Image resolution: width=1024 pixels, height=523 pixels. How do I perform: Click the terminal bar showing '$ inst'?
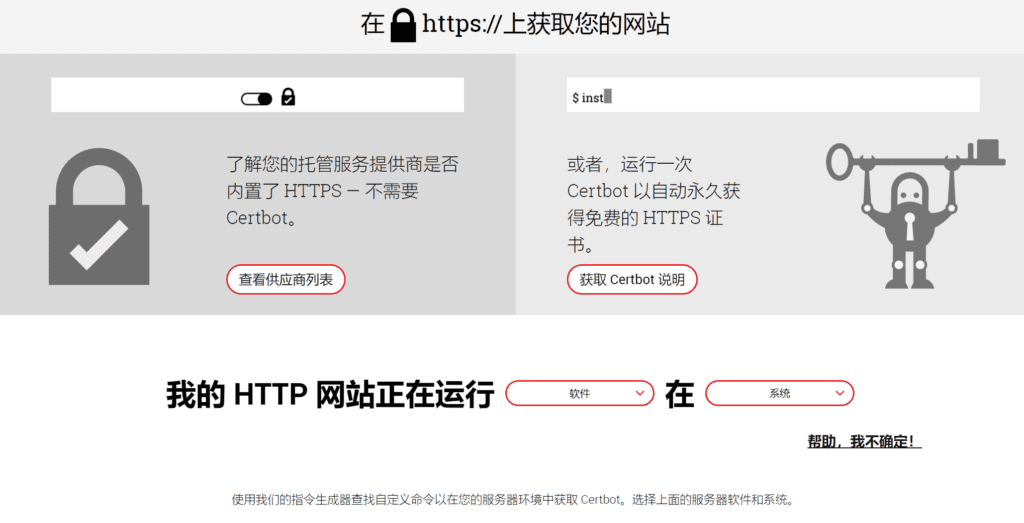point(773,95)
